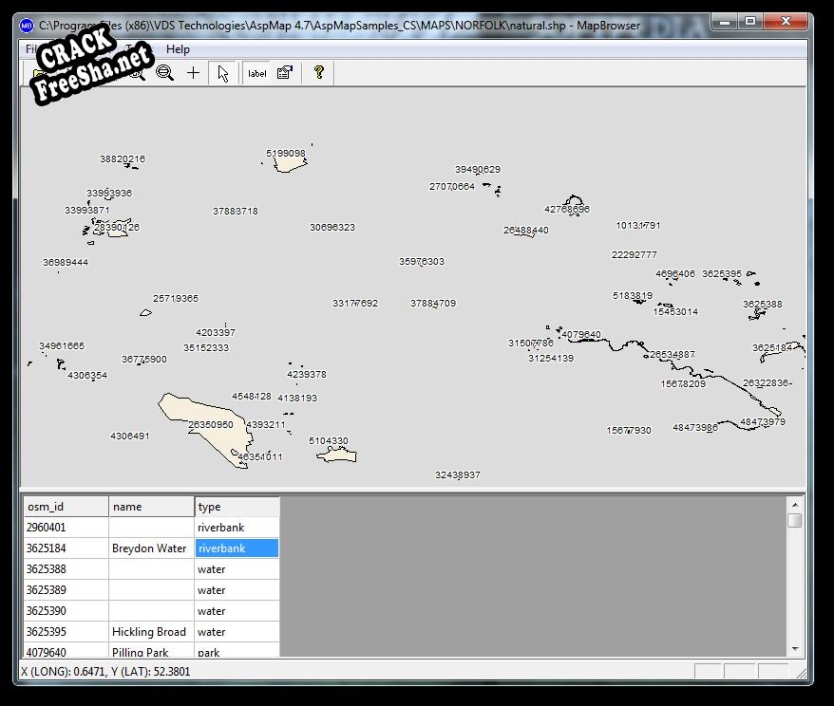834x706 pixels.
Task: Activate the center map crosshair tool
Action: click(193, 73)
